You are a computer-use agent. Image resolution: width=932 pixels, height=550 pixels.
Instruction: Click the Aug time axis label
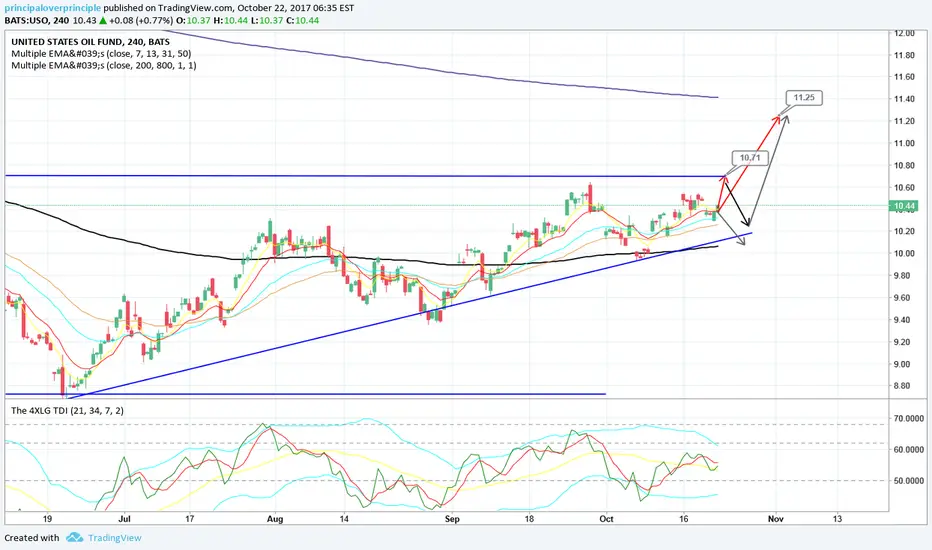(x=275, y=518)
